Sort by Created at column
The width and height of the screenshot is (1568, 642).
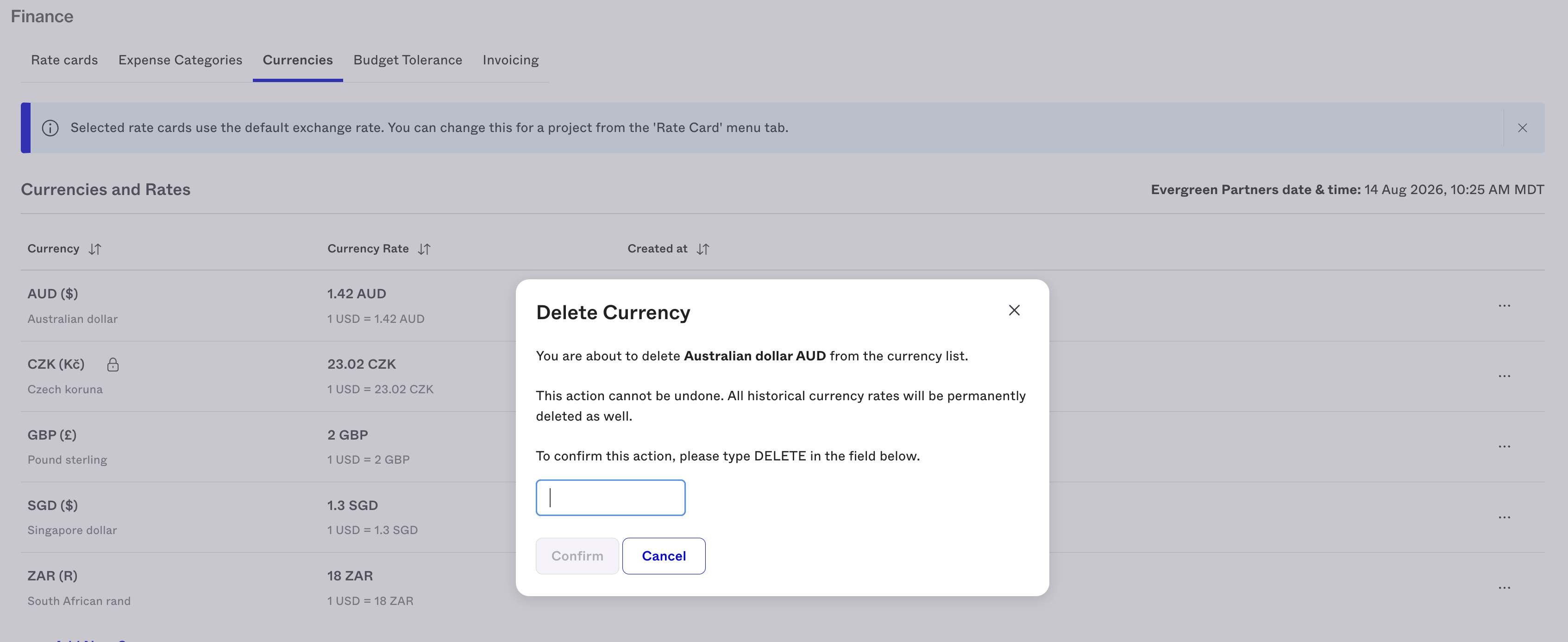click(703, 249)
